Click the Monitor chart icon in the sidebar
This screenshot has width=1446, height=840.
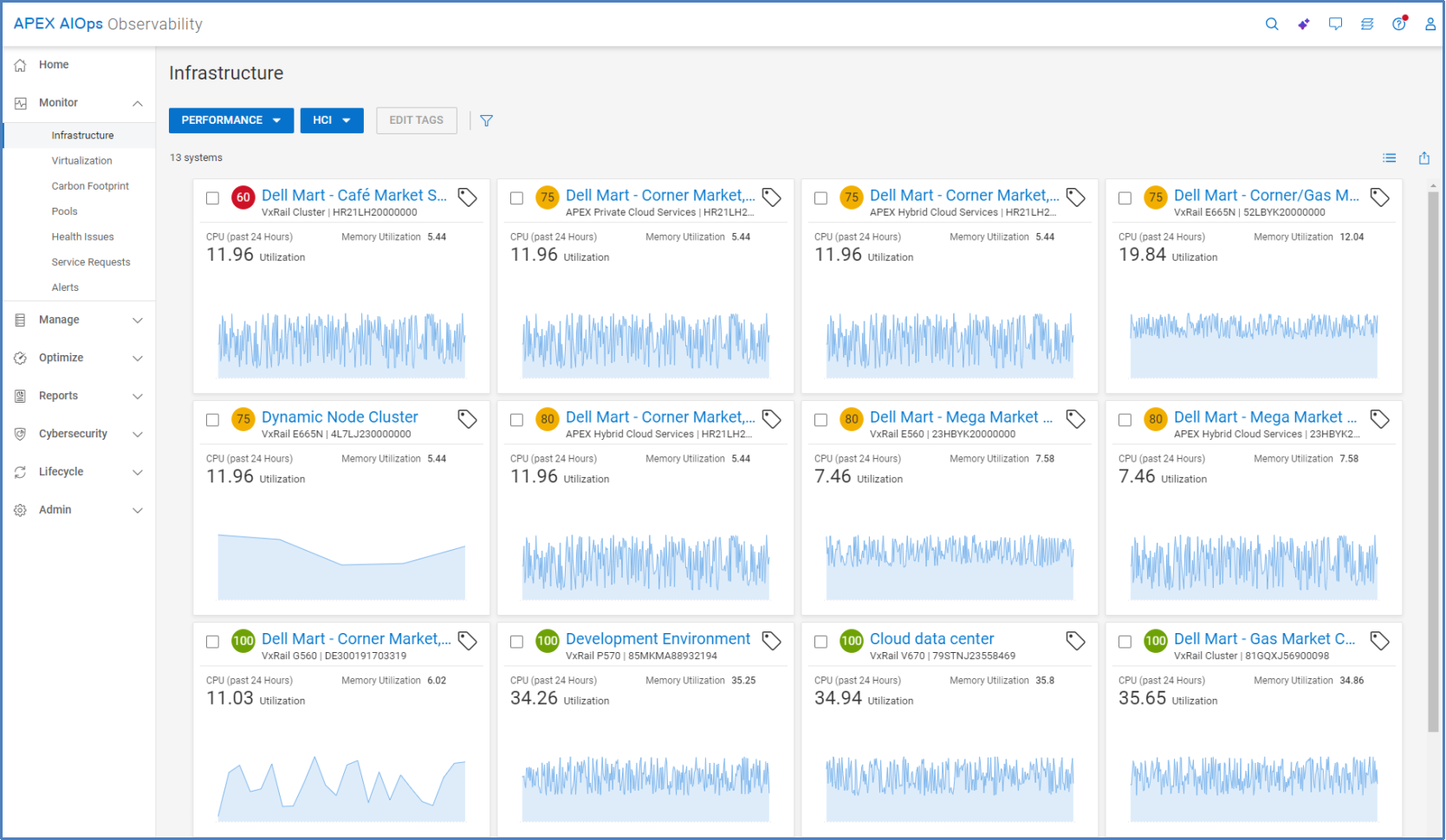point(21,103)
